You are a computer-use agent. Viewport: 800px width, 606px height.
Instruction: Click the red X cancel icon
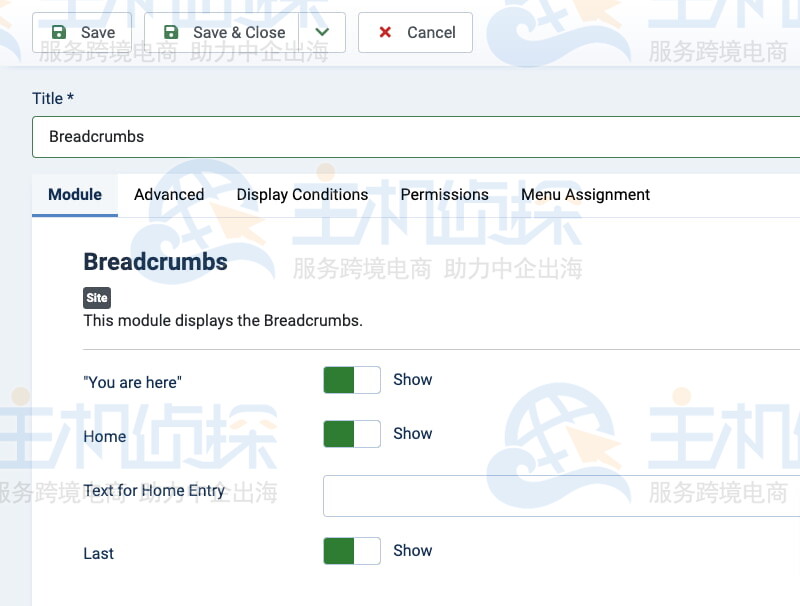pos(385,32)
